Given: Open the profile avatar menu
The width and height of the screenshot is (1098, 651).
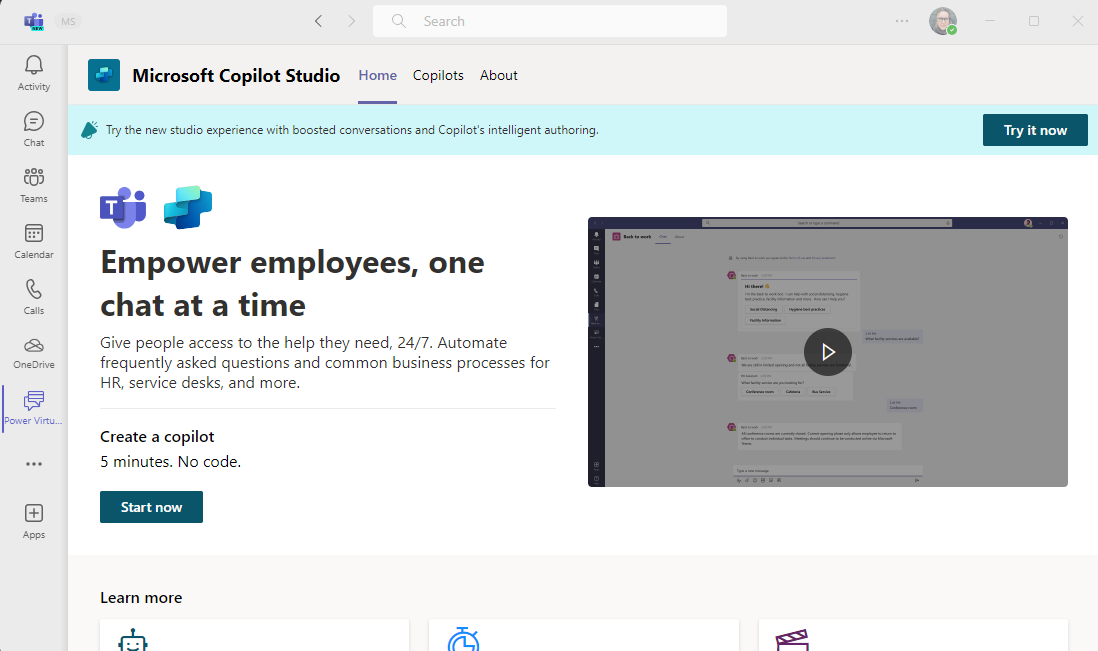Looking at the screenshot, I should click(943, 21).
